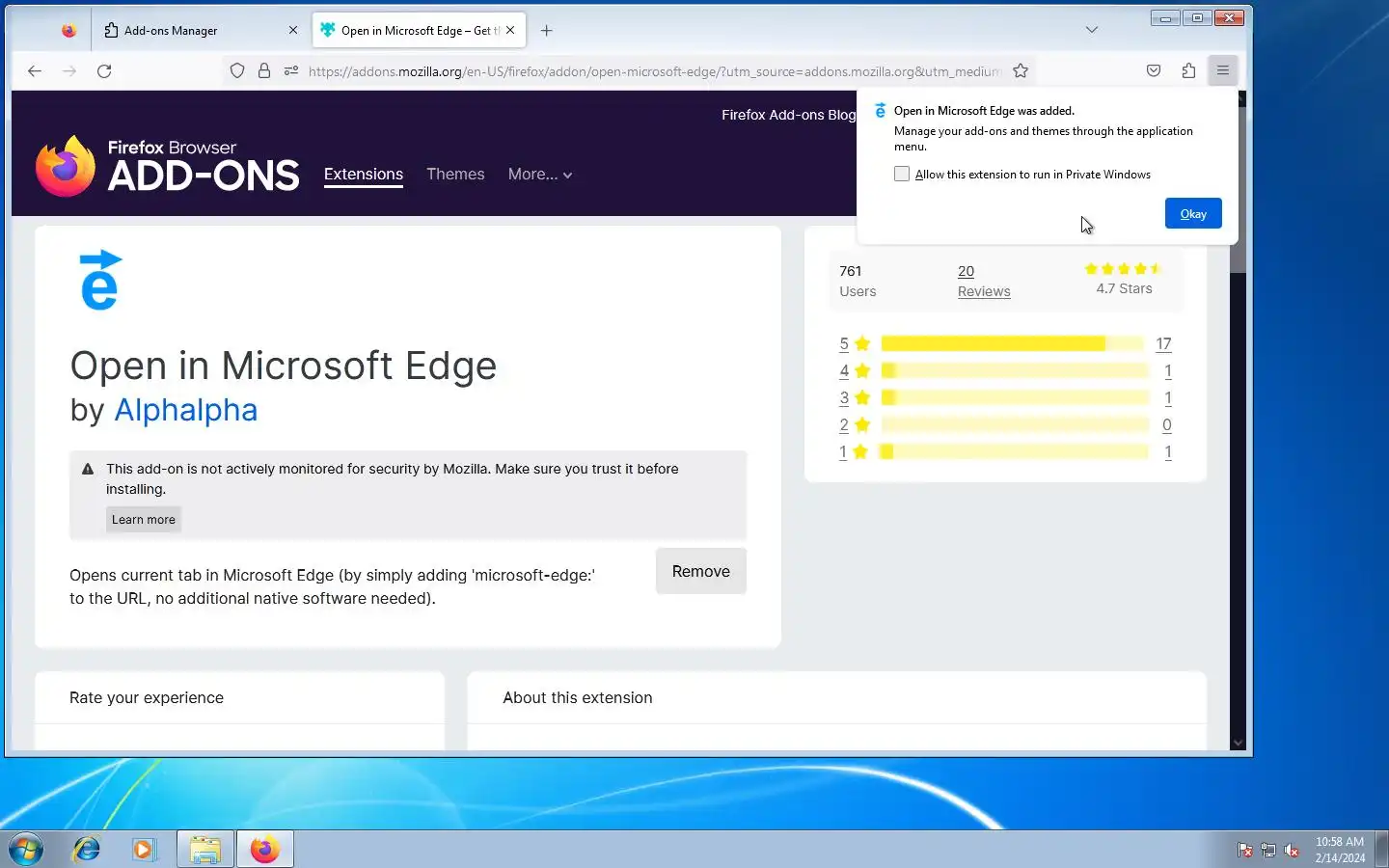Screen dimensions: 1389x868
Task: Click the warning triangle icon in the notice
Action: (88, 469)
